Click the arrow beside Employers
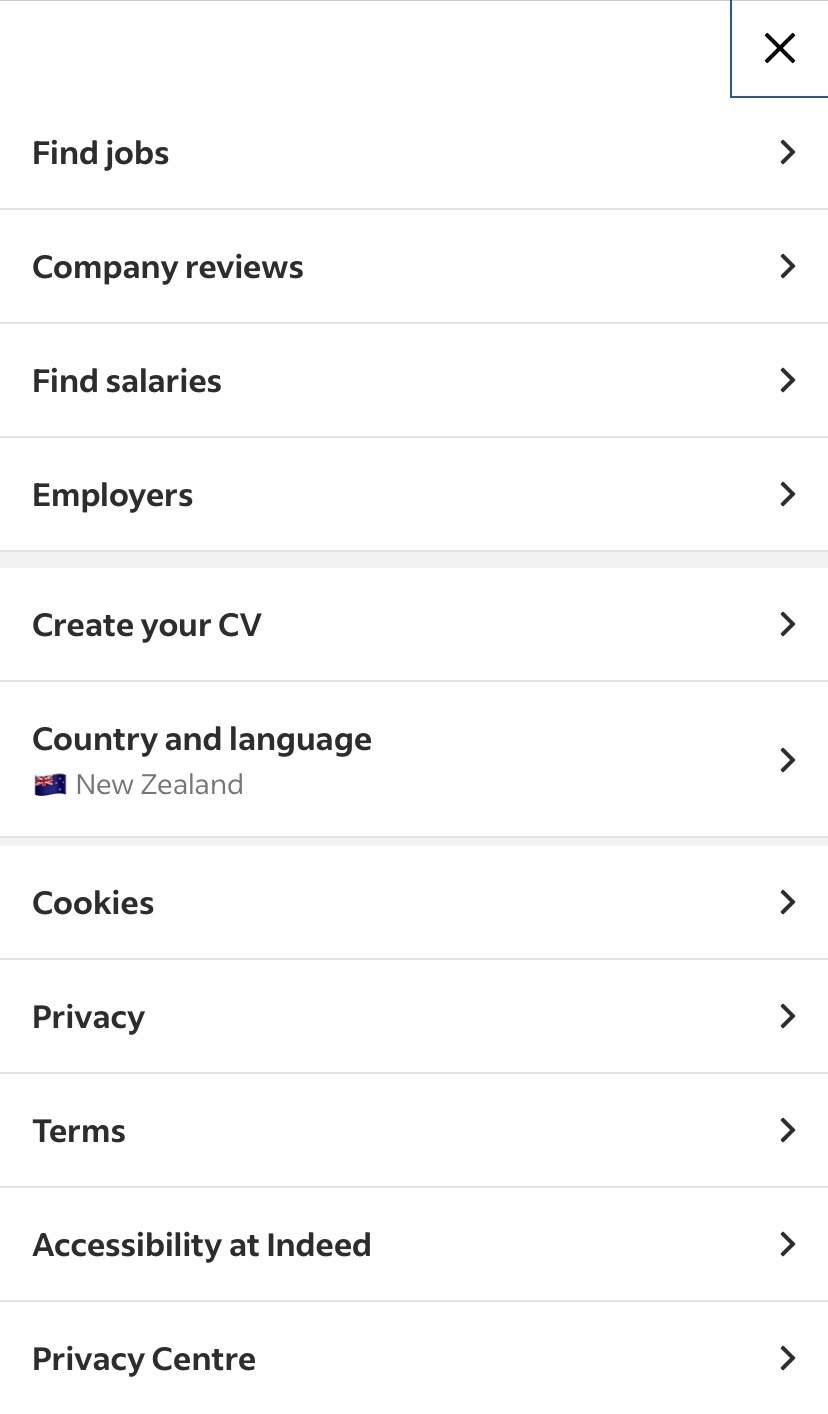828x1414 pixels. (787, 494)
